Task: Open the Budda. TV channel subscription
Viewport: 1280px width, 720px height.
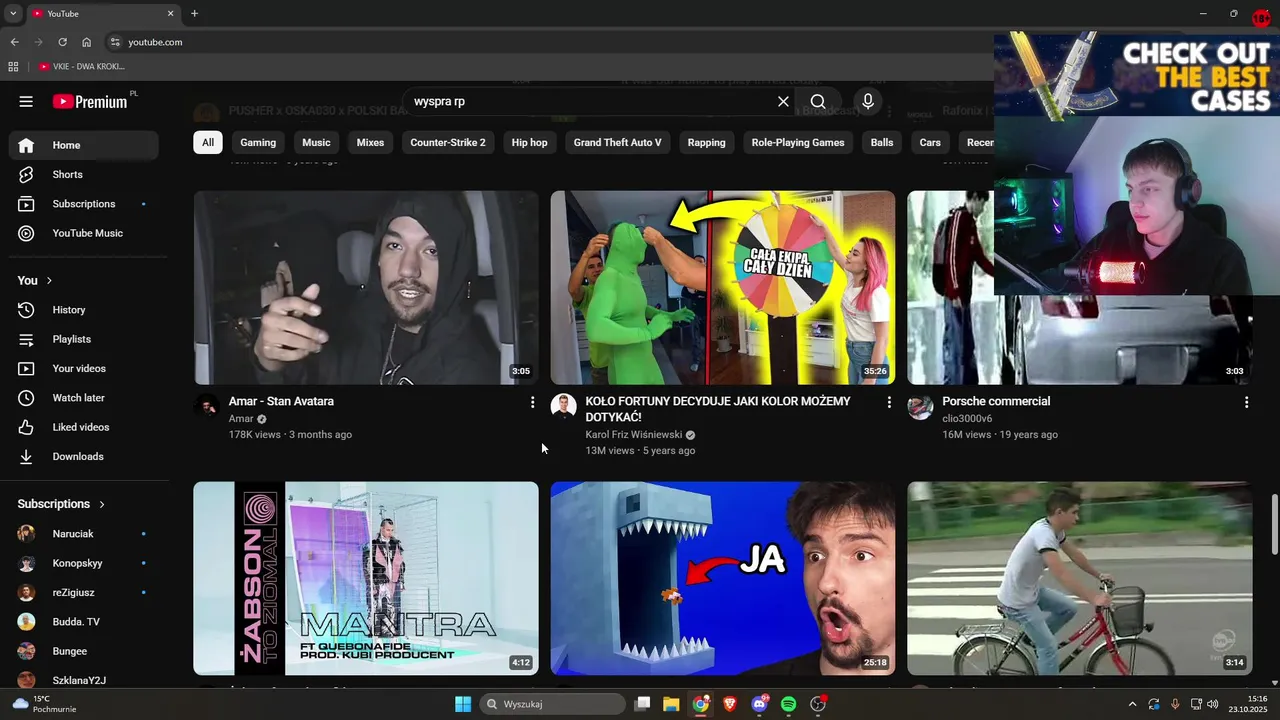Action: click(x=84, y=622)
